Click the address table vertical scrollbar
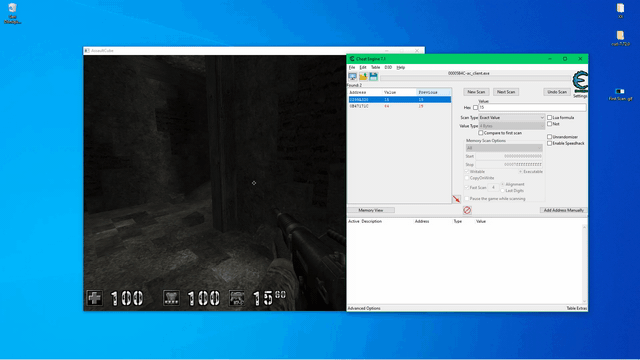The width and height of the screenshot is (640, 360). click(x=584, y=264)
